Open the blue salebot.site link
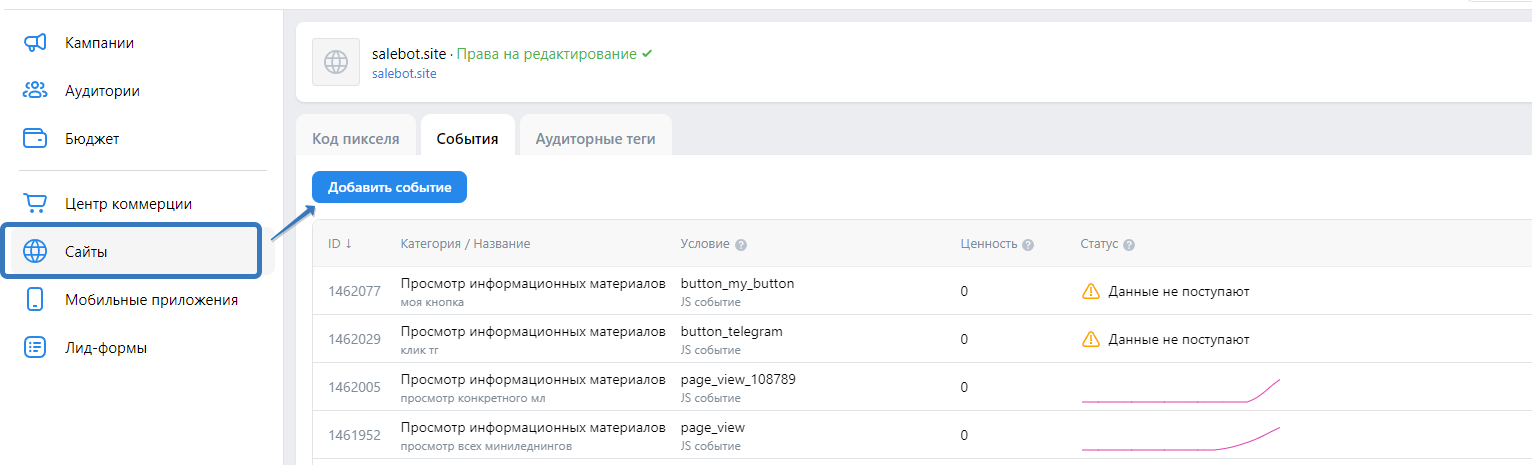The width and height of the screenshot is (1532, 465). pyautogui.click(x=404, y=73)
